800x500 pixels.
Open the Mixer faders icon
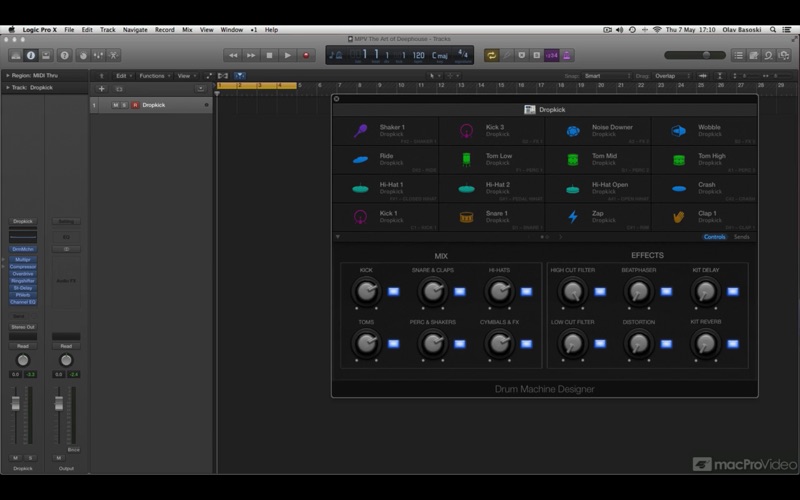98,55
